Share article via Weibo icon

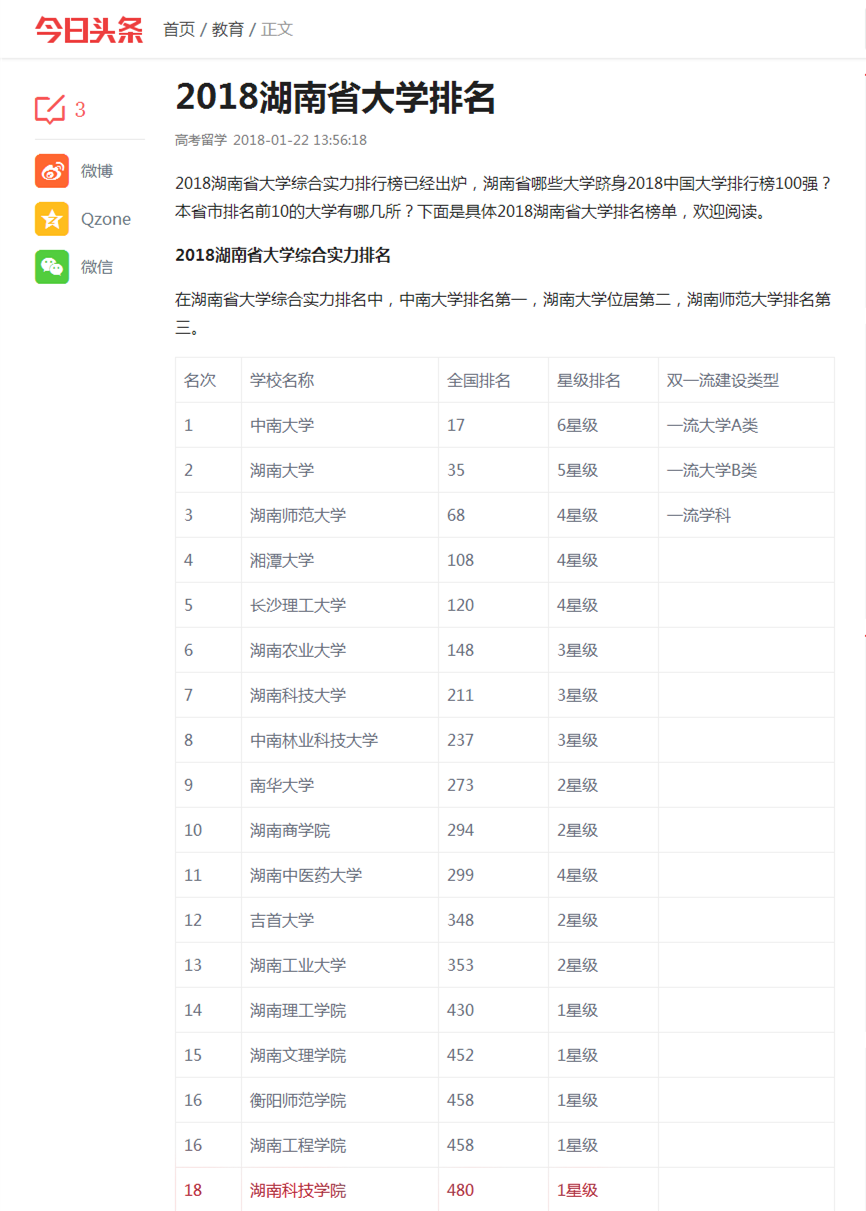click(52, 171)
